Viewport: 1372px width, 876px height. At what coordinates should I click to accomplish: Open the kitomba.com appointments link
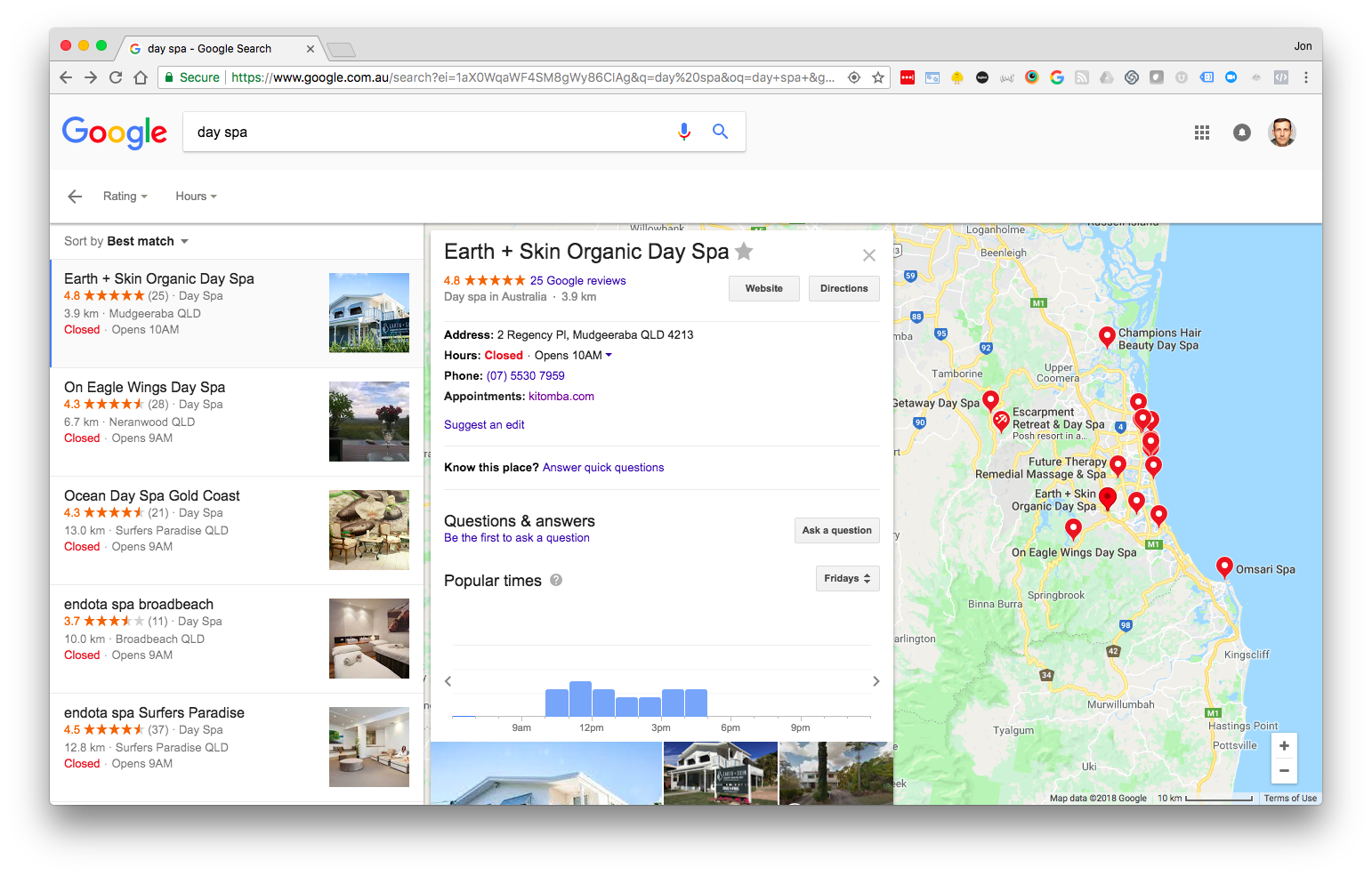tap(561, 397)
